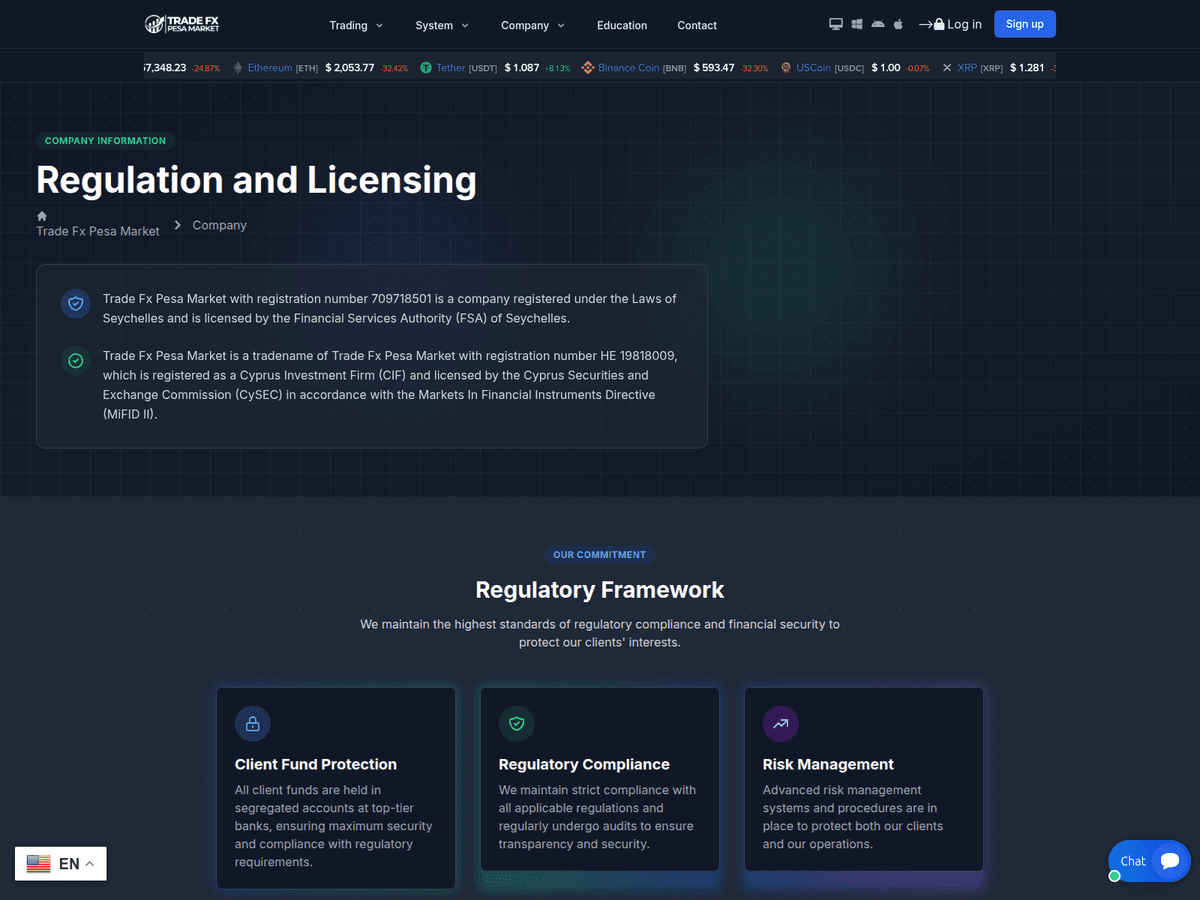Click the Android platform icon
The width and height of the screenshot is (1200, 900).
pyautogui.click(x=878, y=24)
